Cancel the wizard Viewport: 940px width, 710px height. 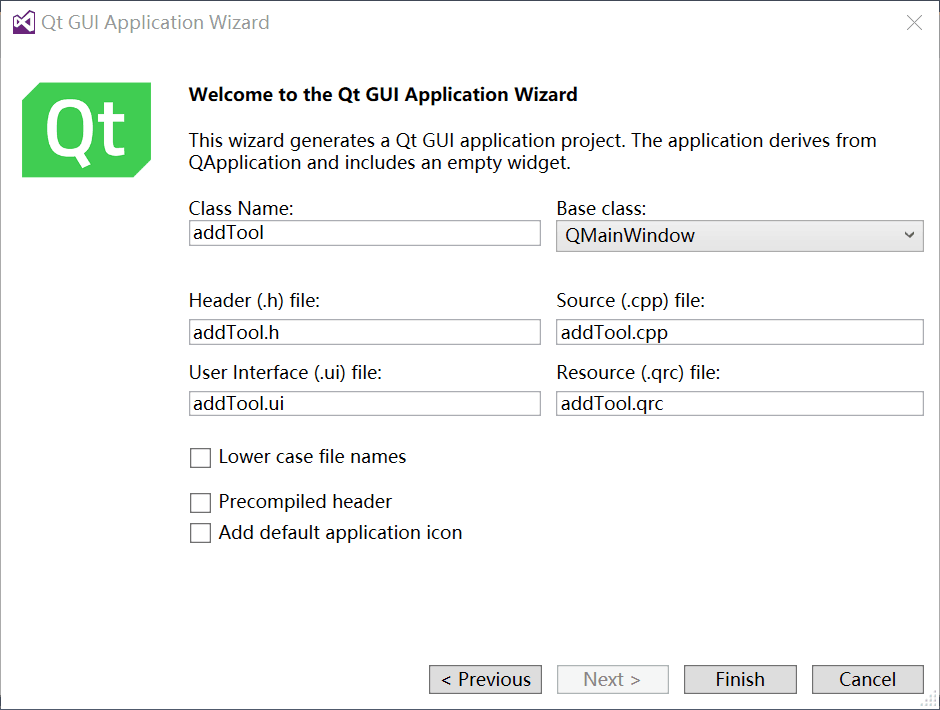click(867, 680)
